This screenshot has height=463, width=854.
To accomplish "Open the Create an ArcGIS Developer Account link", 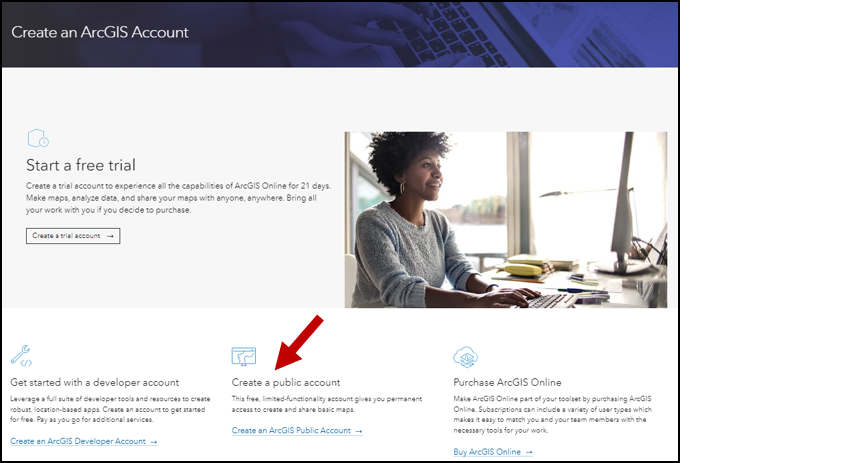I will [84, 441].
